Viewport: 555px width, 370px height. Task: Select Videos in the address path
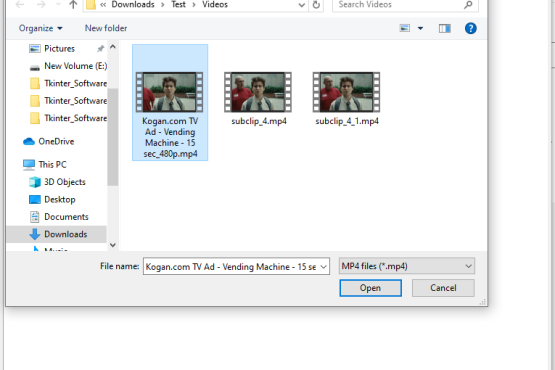[215, 5]
